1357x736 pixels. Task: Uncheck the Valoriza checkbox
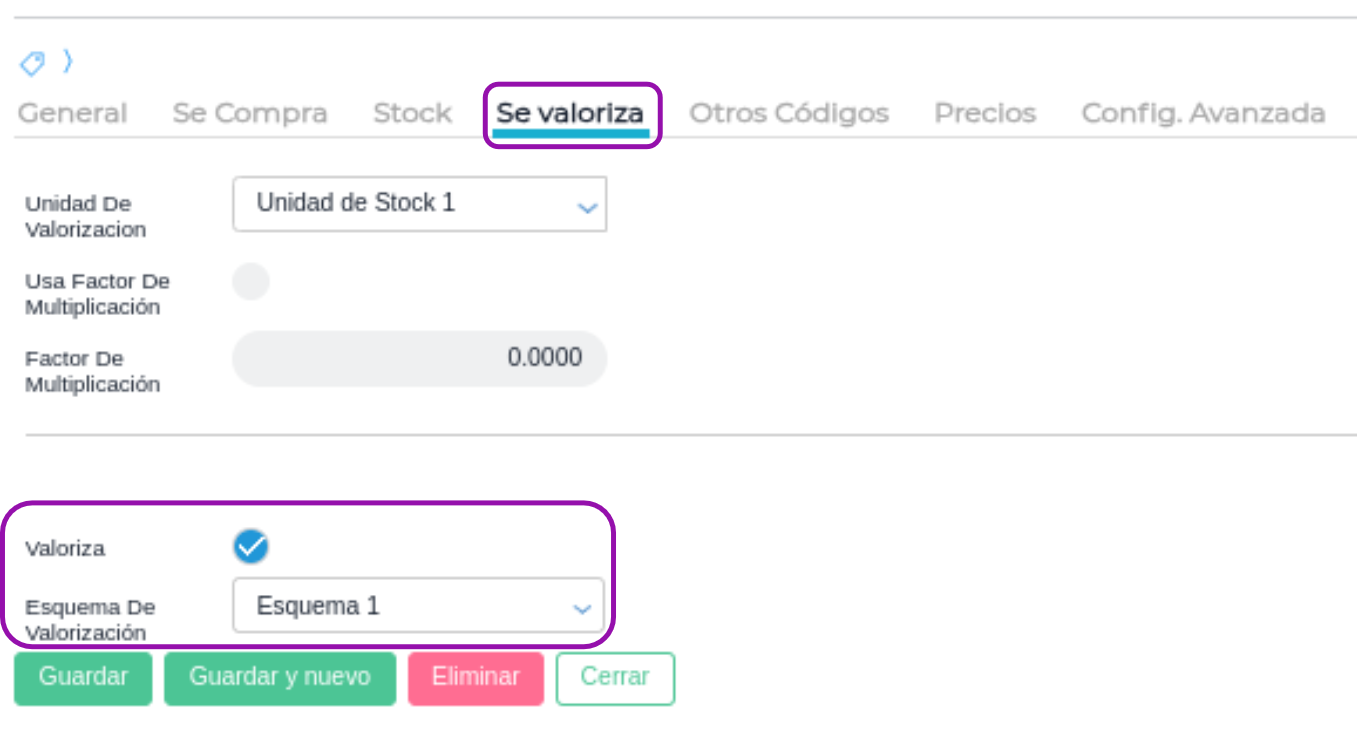[x=251, y=547]
